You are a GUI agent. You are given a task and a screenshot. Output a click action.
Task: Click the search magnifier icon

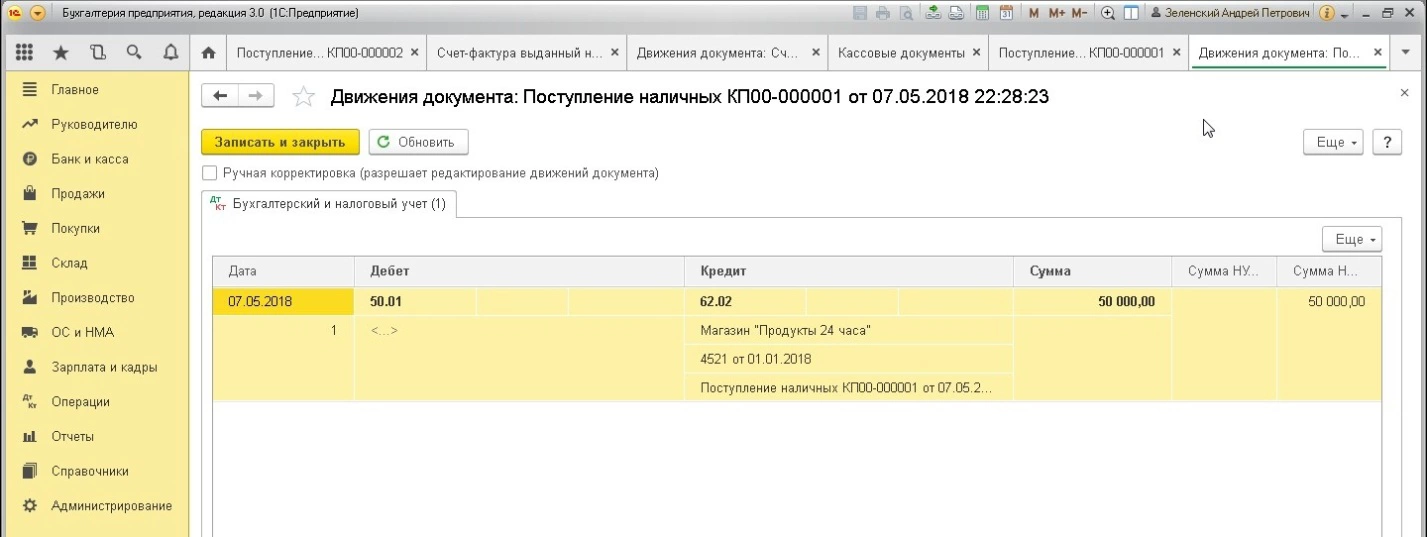tap(133, 53)
